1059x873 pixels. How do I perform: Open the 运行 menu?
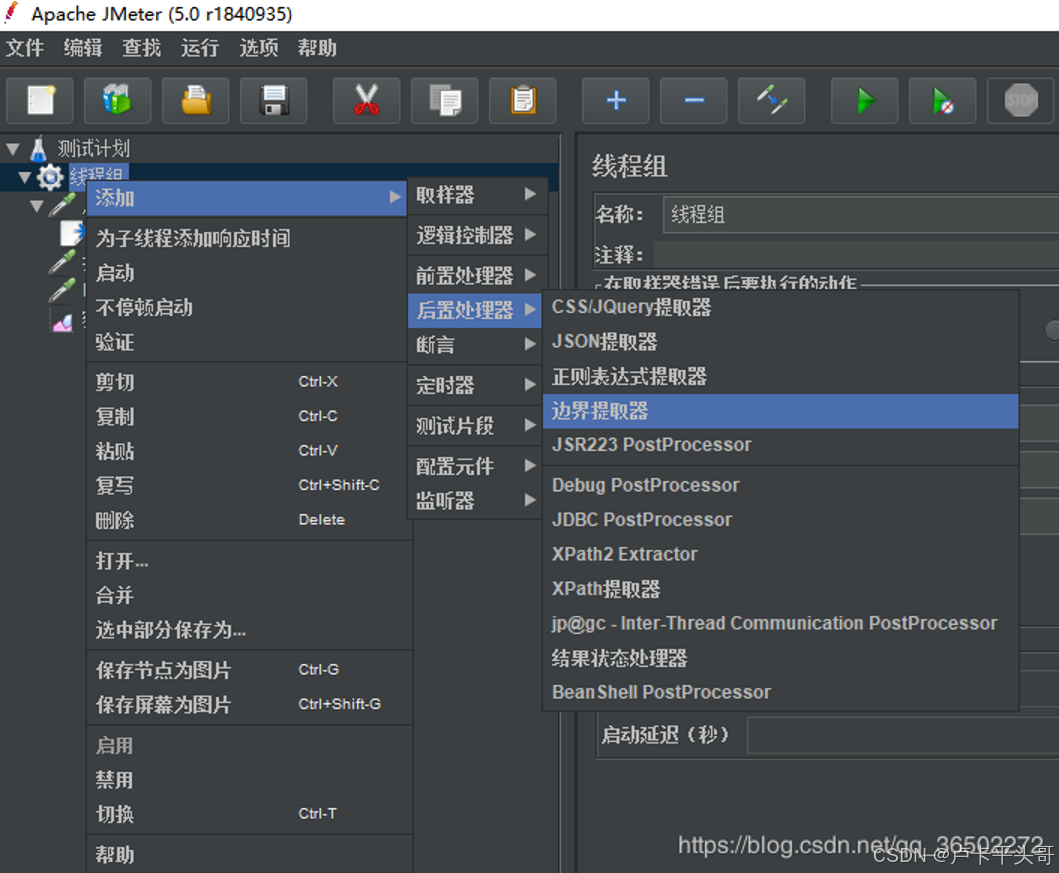tap(200, 48)
